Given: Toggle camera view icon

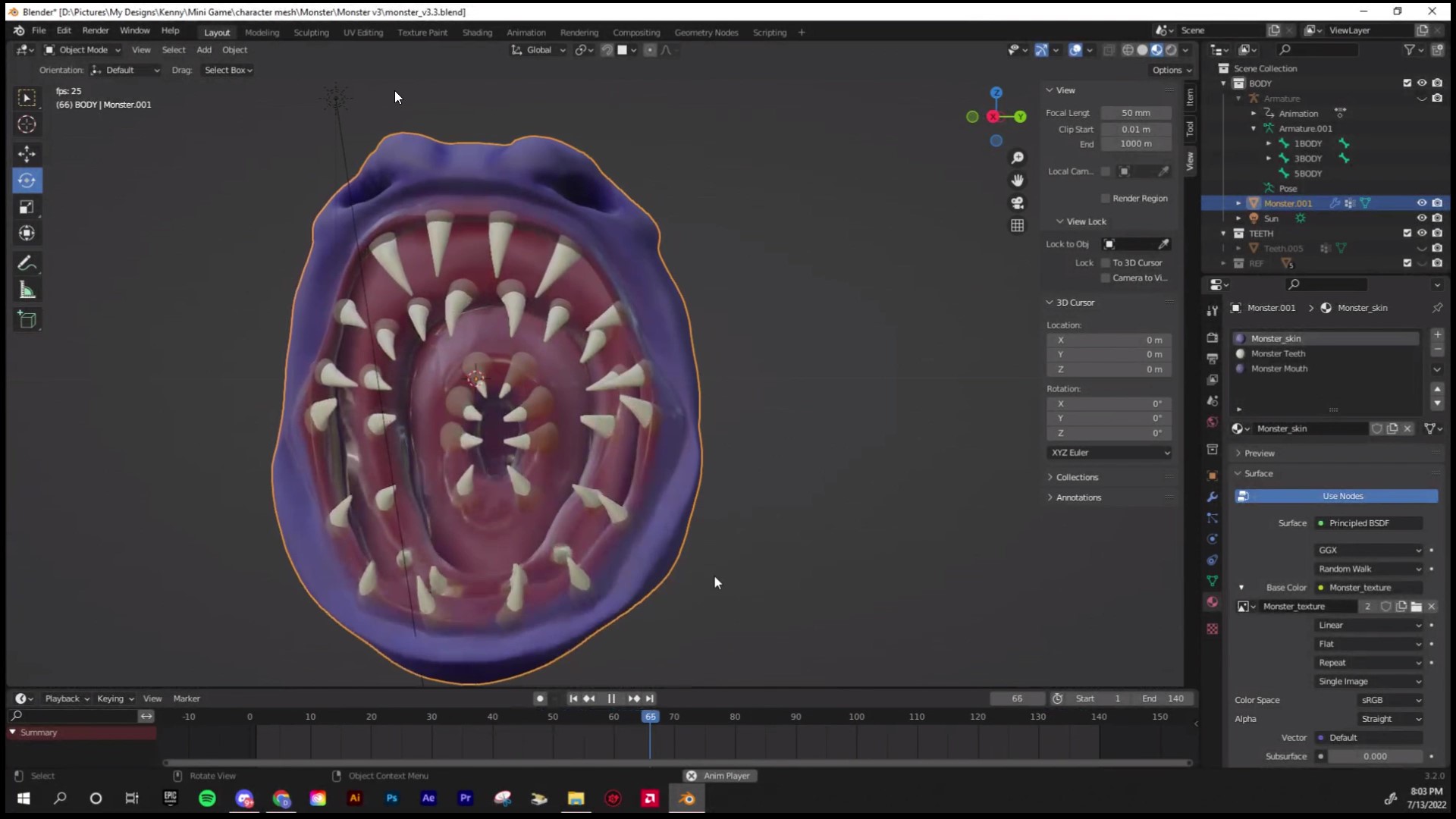Looking at the screenshot, I should point(1017,203).
